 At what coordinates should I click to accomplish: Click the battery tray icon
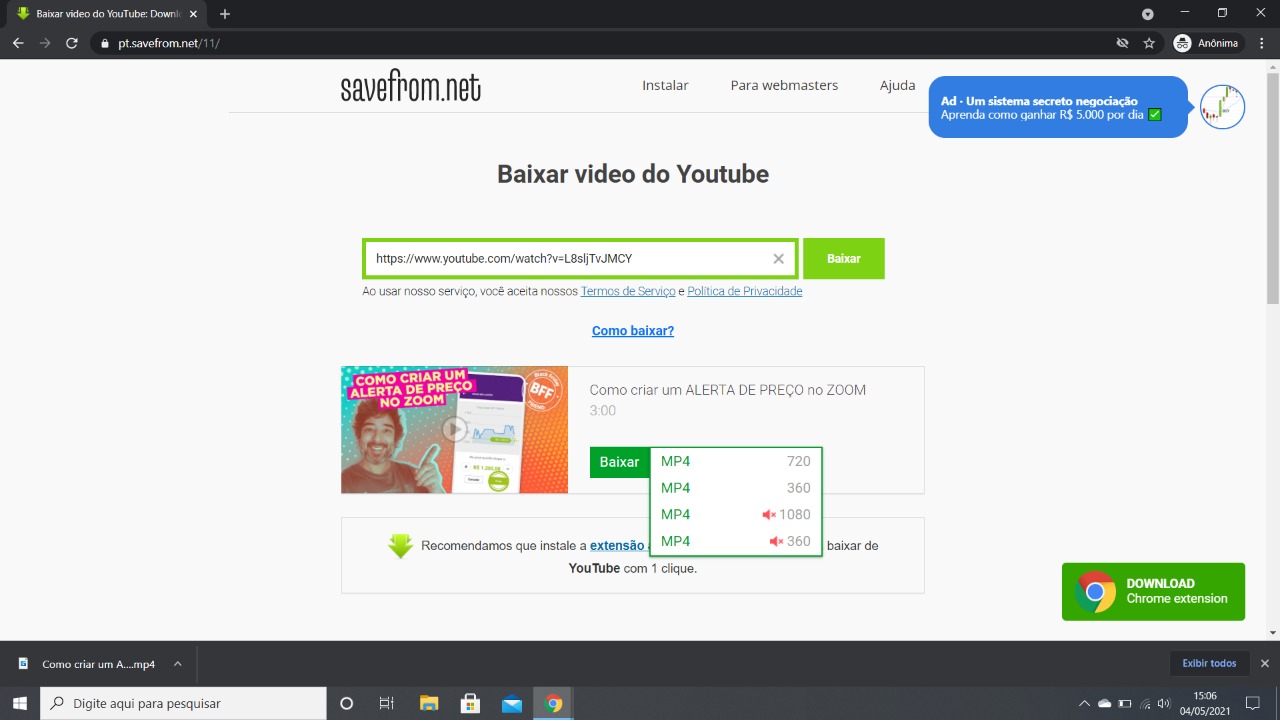click(x=1125, y=704)
